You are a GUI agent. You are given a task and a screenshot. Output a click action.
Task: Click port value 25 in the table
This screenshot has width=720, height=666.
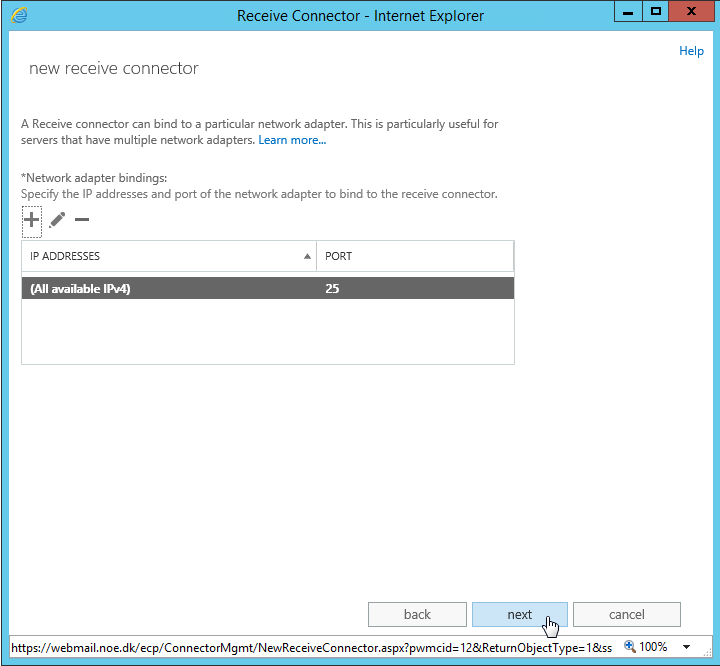coord(332,288)
